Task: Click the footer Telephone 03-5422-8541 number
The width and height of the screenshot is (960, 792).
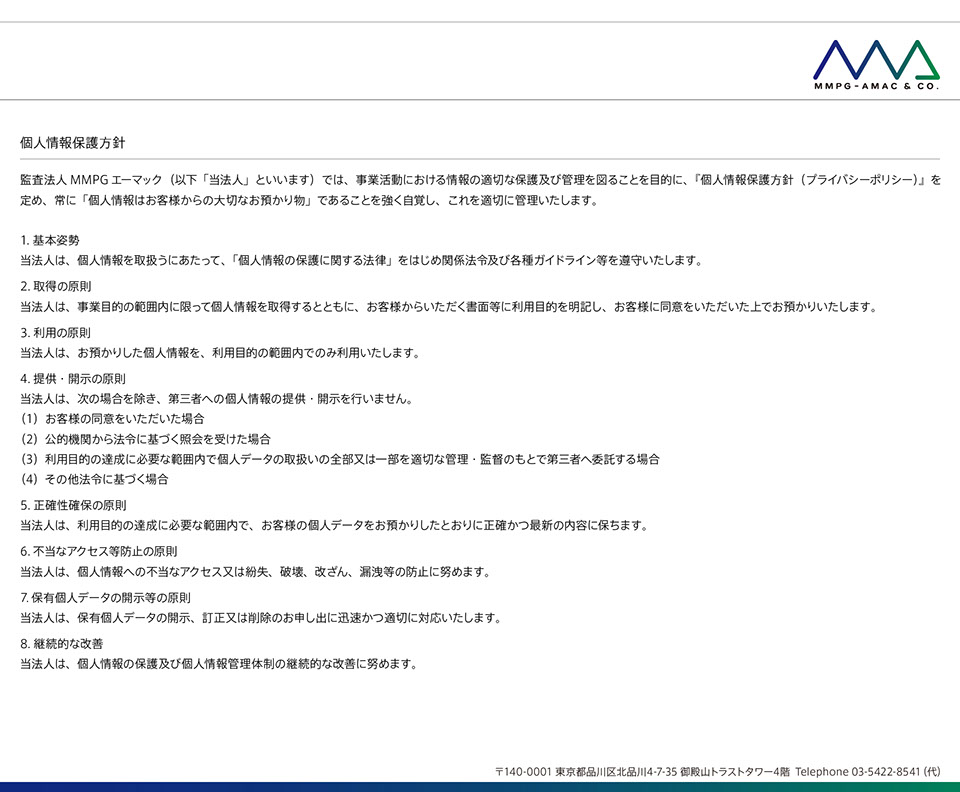Action: (868, 772)
